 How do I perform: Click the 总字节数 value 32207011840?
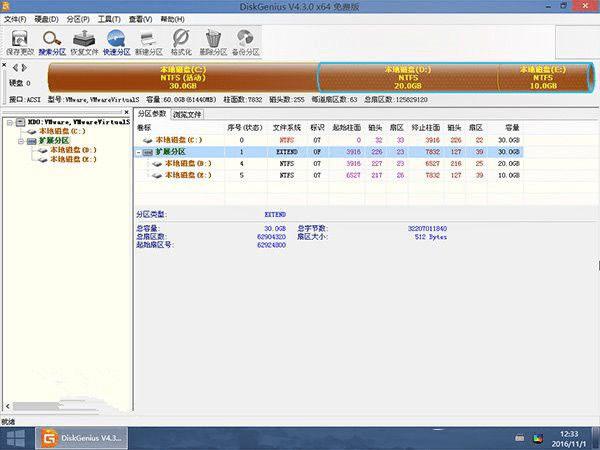(427, 228)
